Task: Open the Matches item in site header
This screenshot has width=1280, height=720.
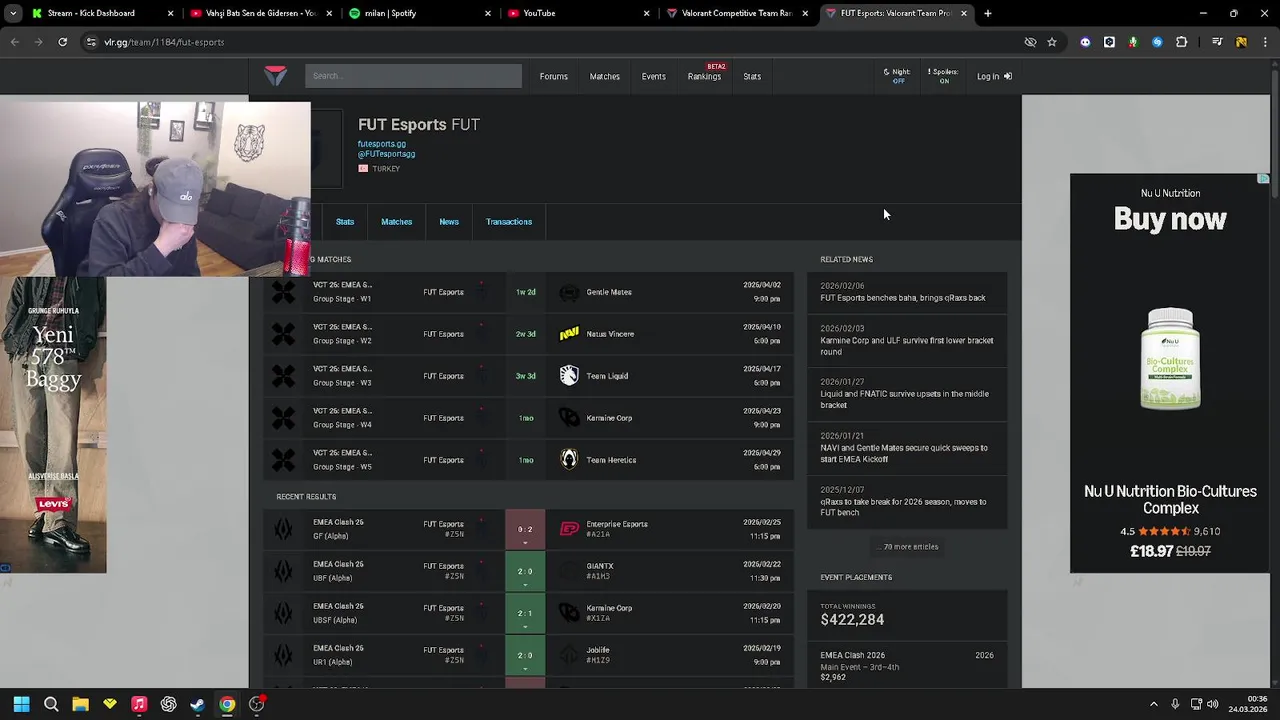Action: (x=605, y=76)
